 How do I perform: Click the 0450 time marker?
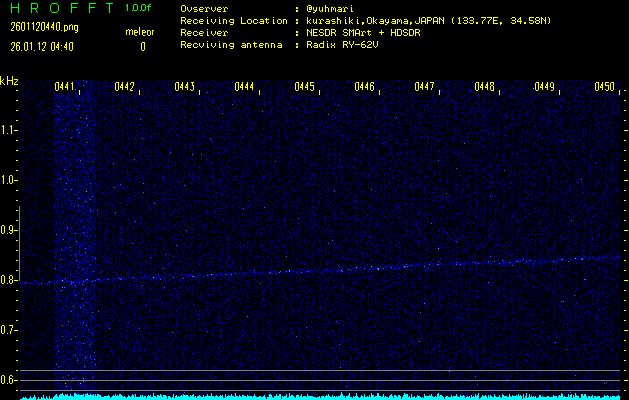tap(604, 87)
